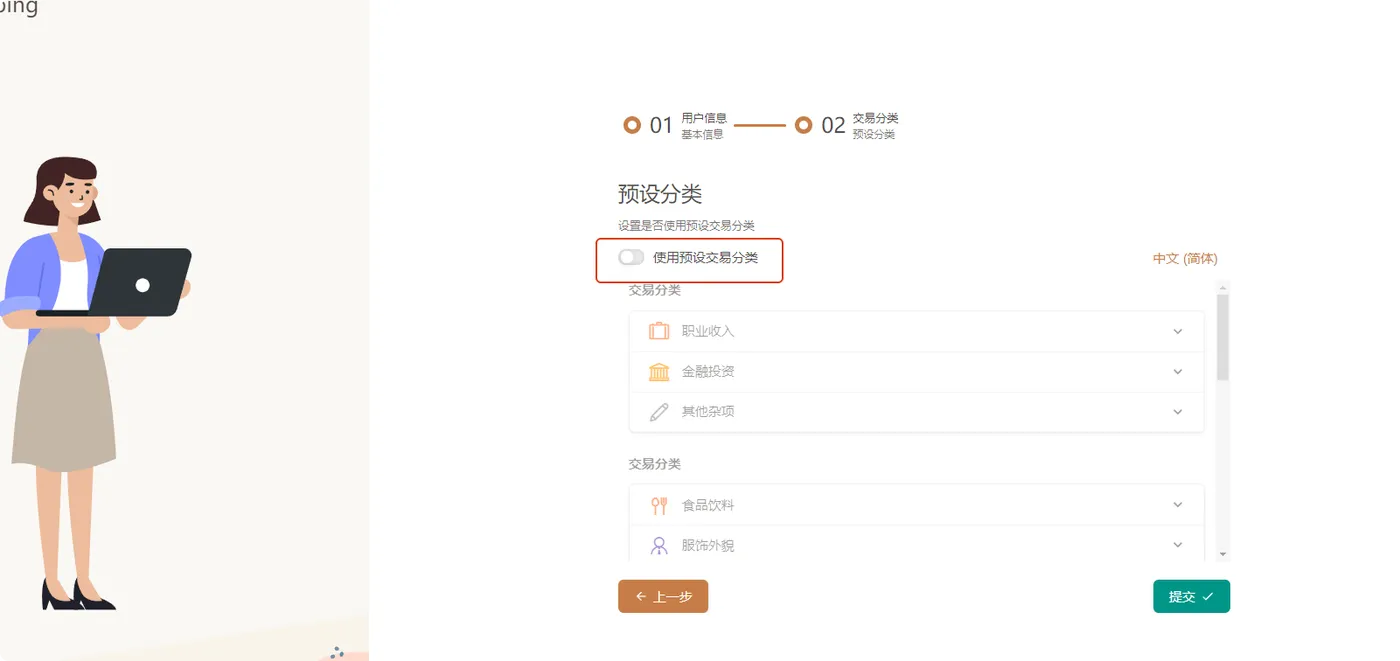Expand the 服饰外貌 category chevron
1400x661 pixels.
[x=1177, y=546]
